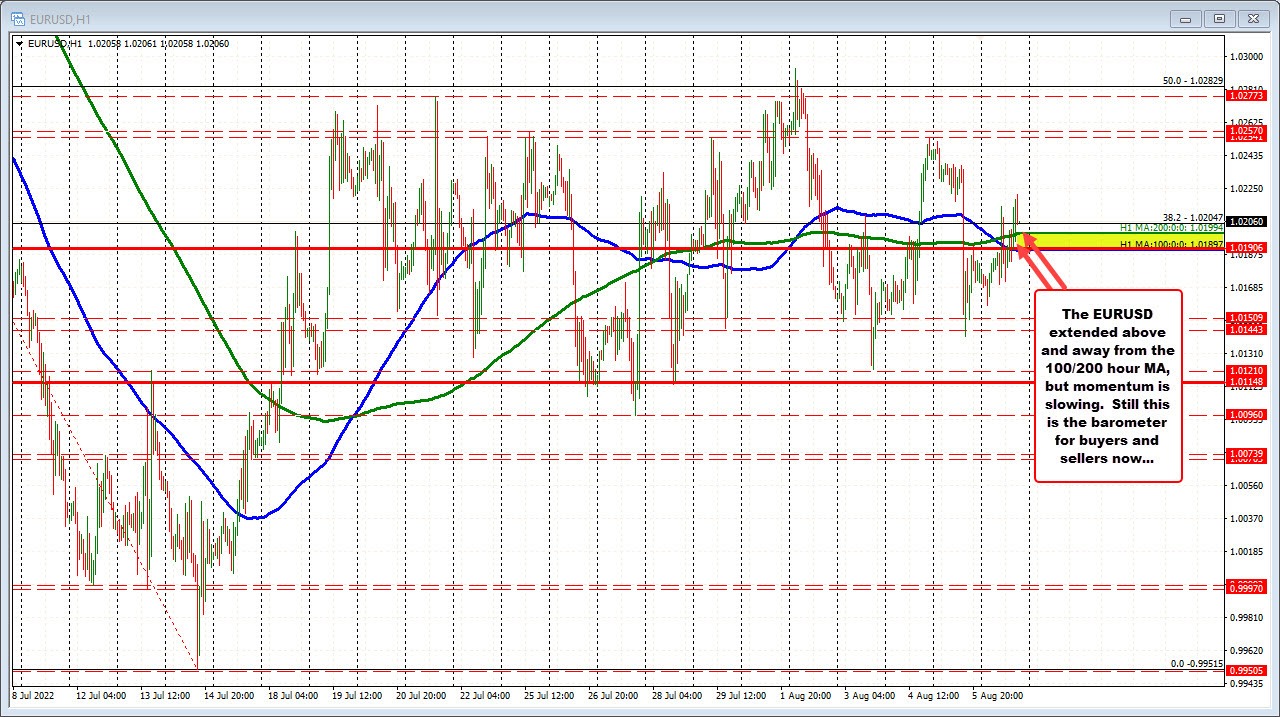
Task: Click the 28 Jul 04:00 time axis label
Action: click(677, 695)
